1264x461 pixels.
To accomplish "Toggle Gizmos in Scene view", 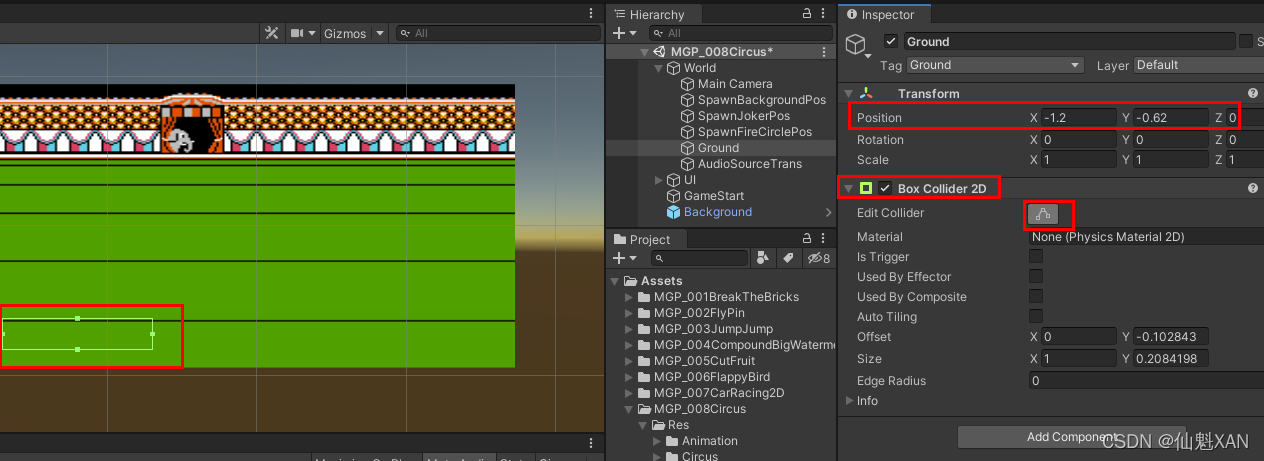I will pos(345,33).
